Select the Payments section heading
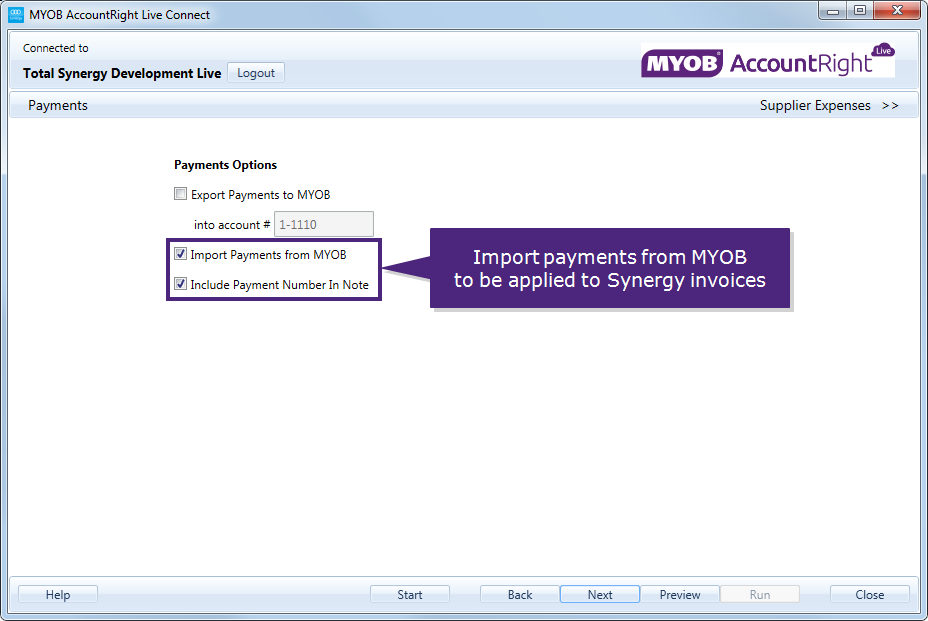928x621 pixels. 58,105
